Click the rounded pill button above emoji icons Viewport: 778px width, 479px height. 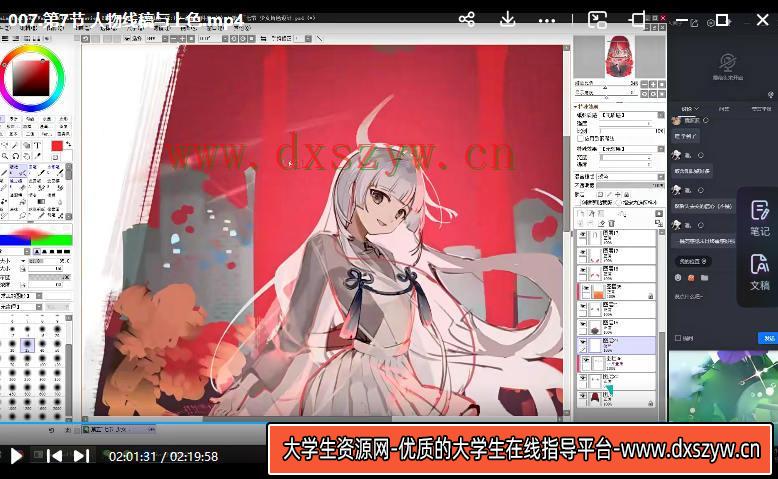693,261
